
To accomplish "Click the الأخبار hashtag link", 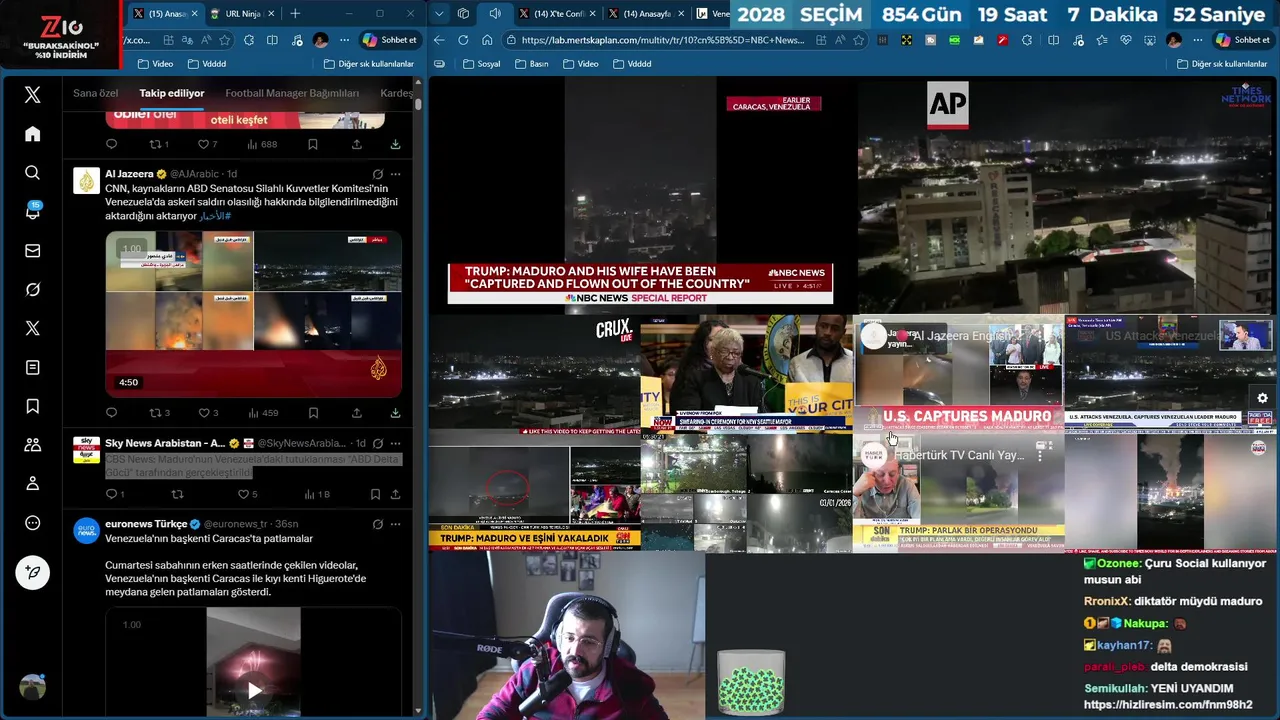I will click(x=214, y=216).
